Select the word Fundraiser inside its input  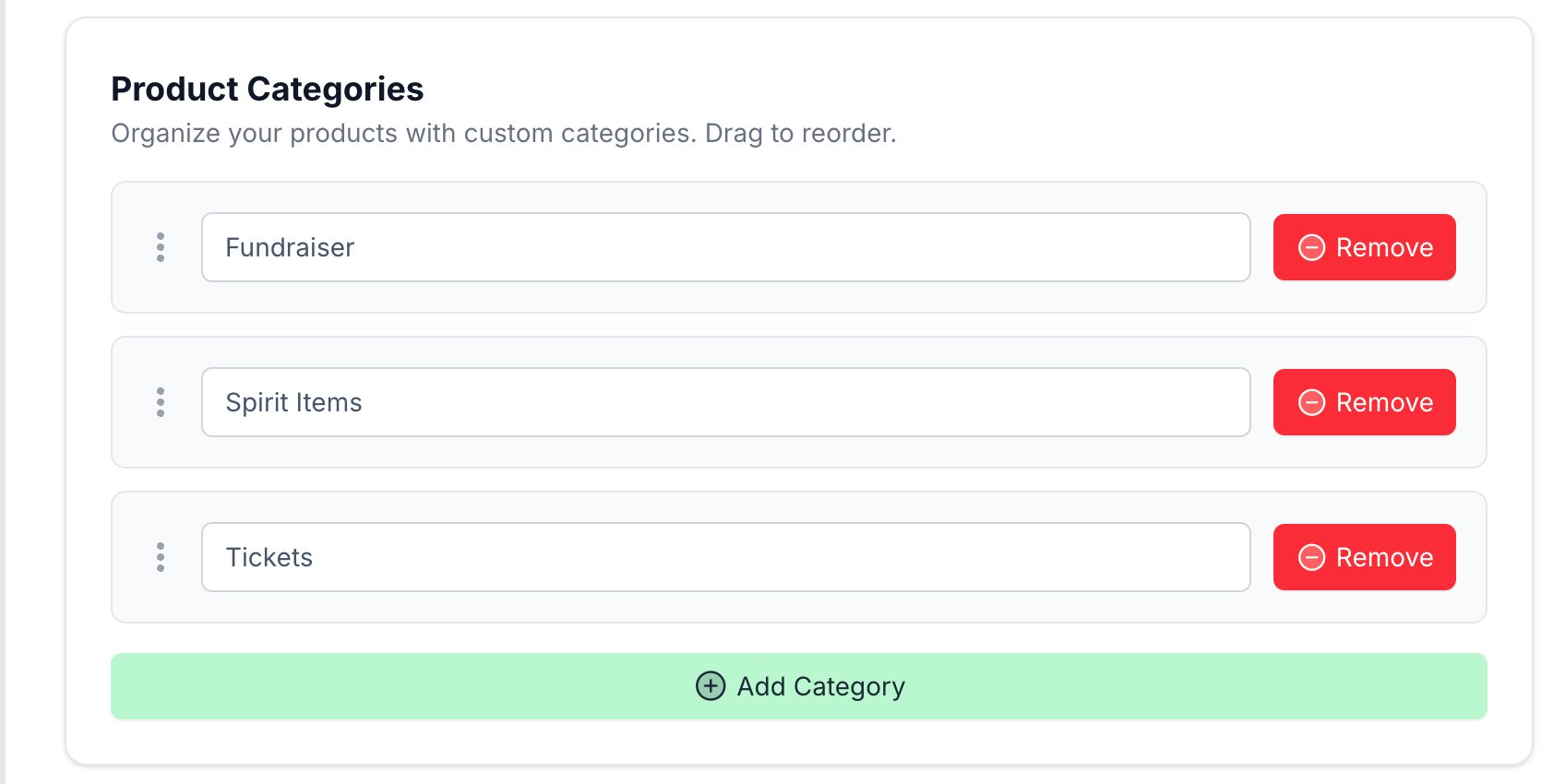tap(290, 247)
